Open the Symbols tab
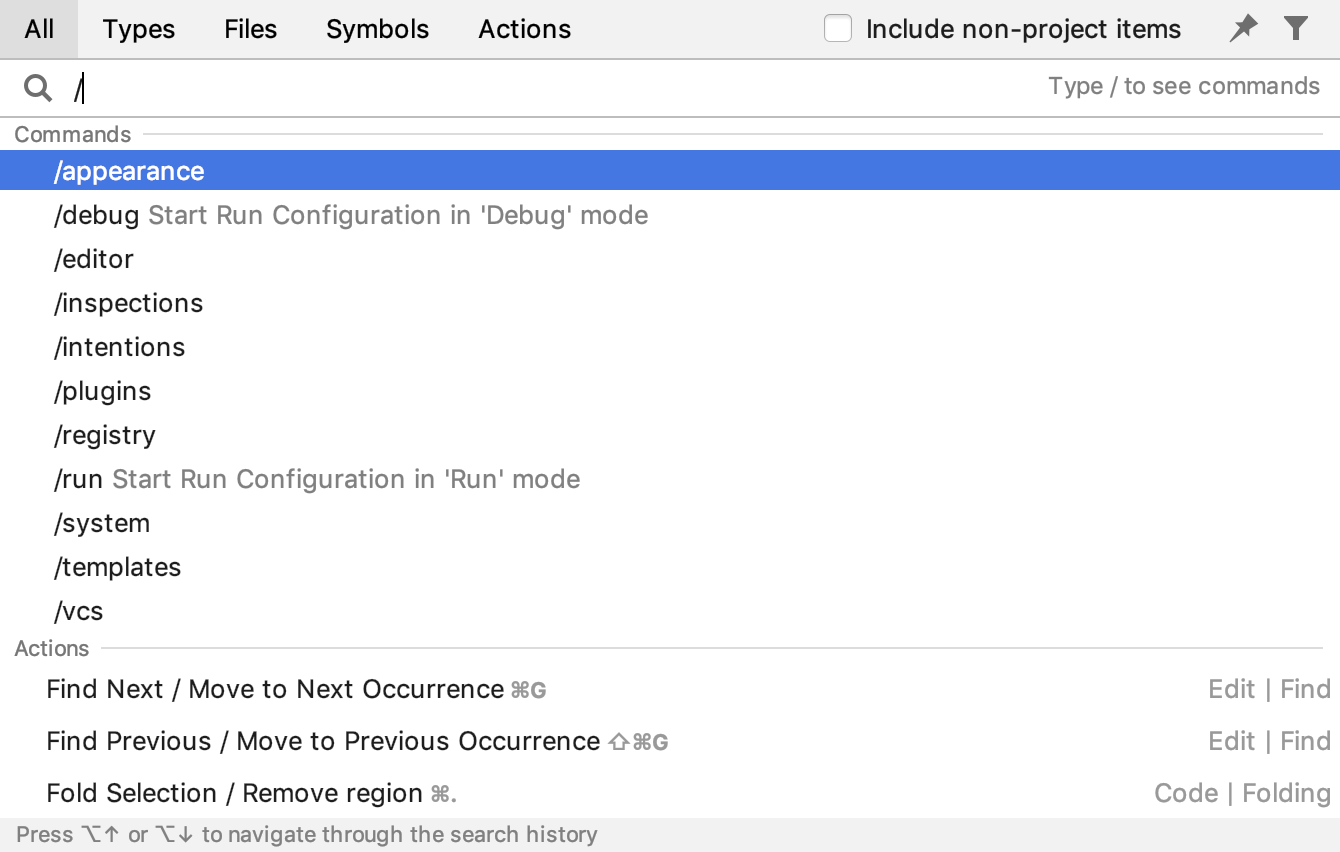The width and height of the screenshot is (1340, 852). (377, 29)
